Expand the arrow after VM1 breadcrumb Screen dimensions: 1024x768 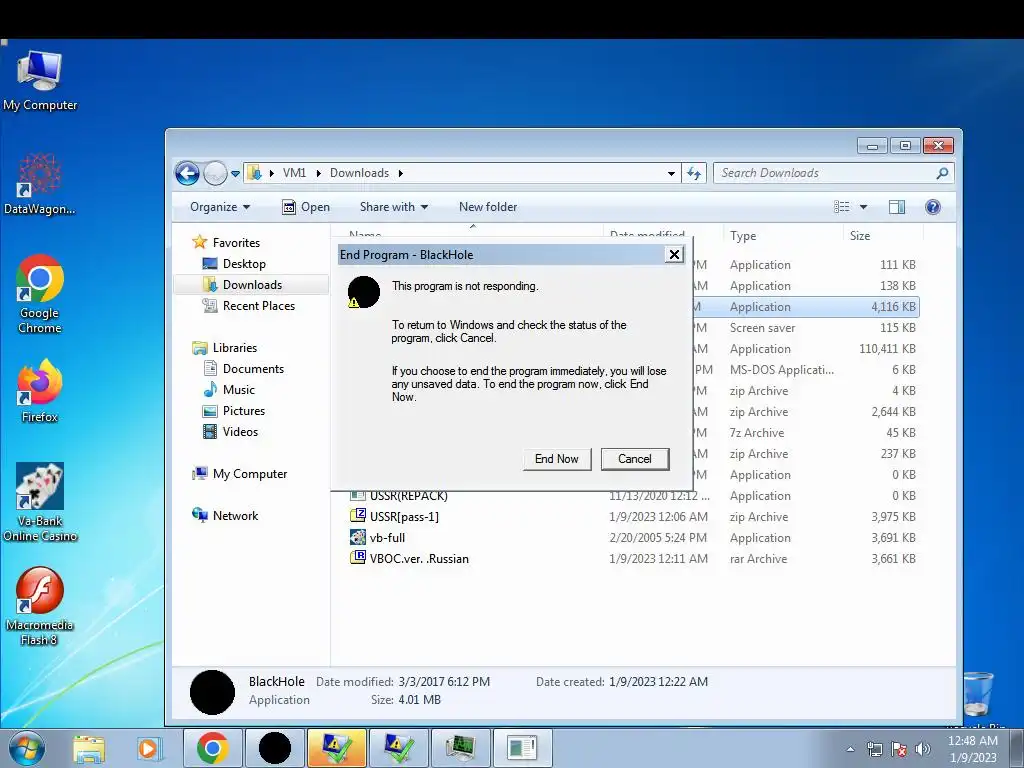pyautogui.click(x=318, y=173)
